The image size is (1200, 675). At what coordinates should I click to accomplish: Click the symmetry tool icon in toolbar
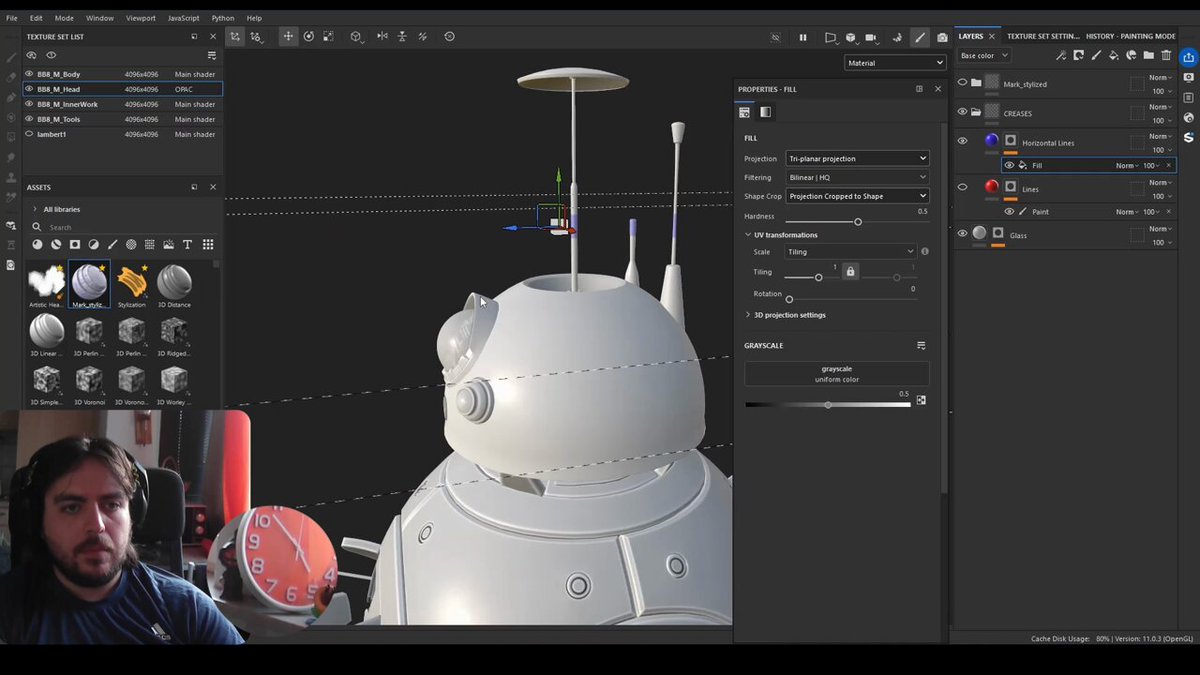pyautogui.click(x=382, y=36)
